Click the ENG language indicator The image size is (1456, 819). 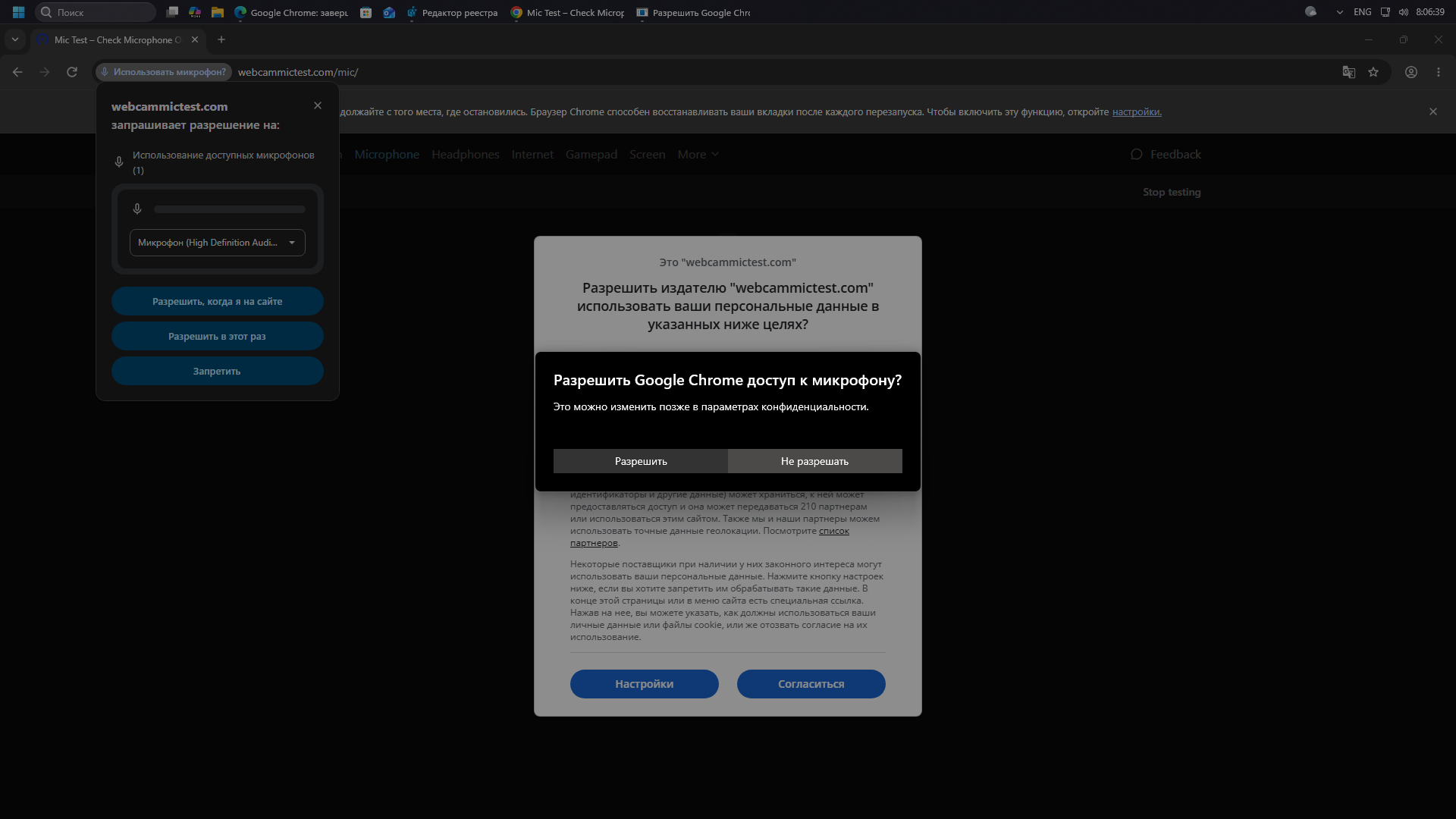pos(1363,12)
